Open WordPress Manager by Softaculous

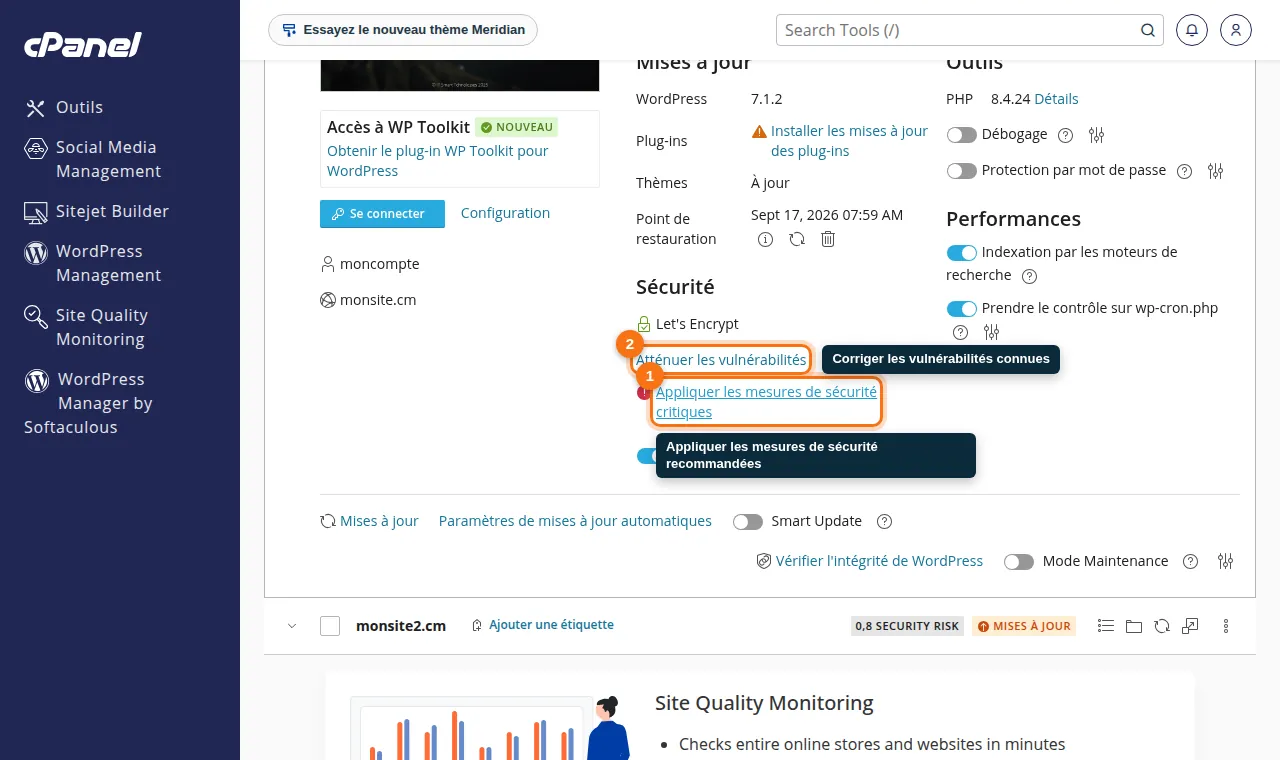[88, 403]
